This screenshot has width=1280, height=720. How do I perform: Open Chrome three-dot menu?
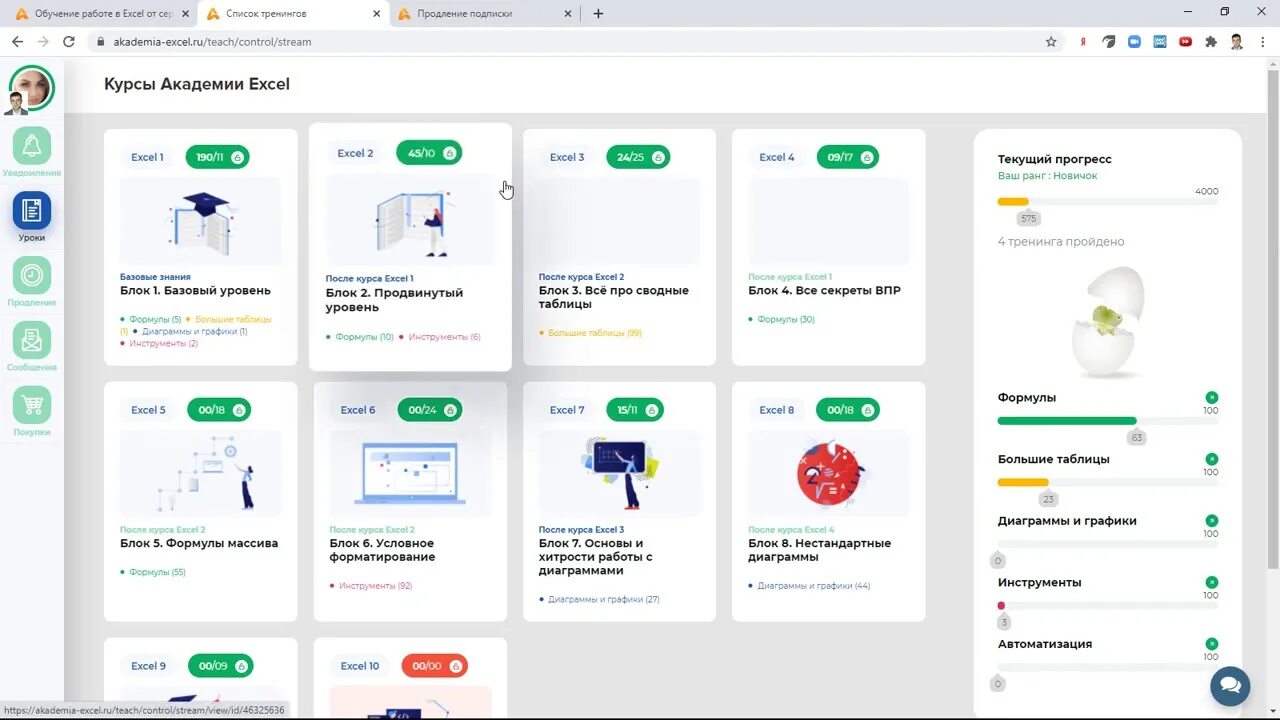click(1263, 42)
